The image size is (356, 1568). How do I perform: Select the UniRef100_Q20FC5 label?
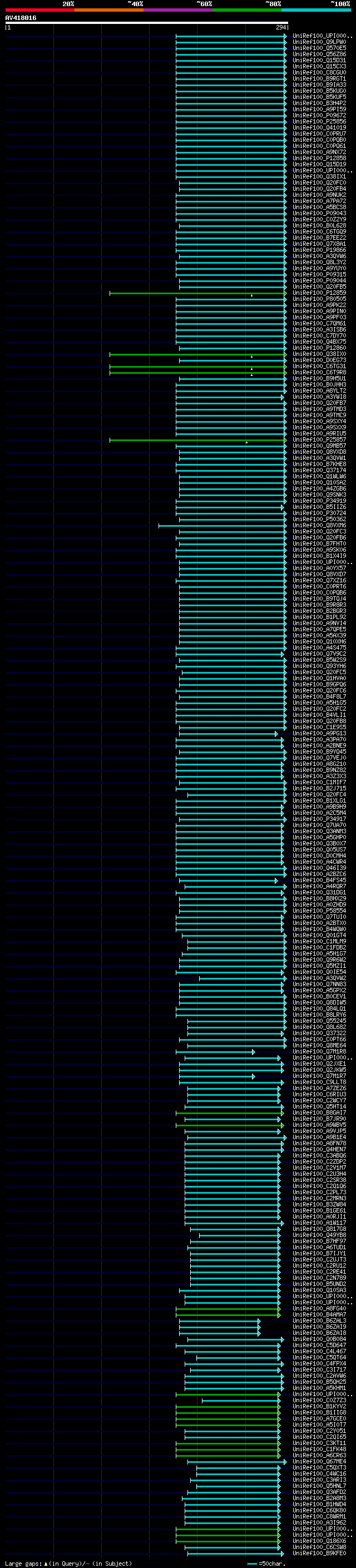point(319,672)
